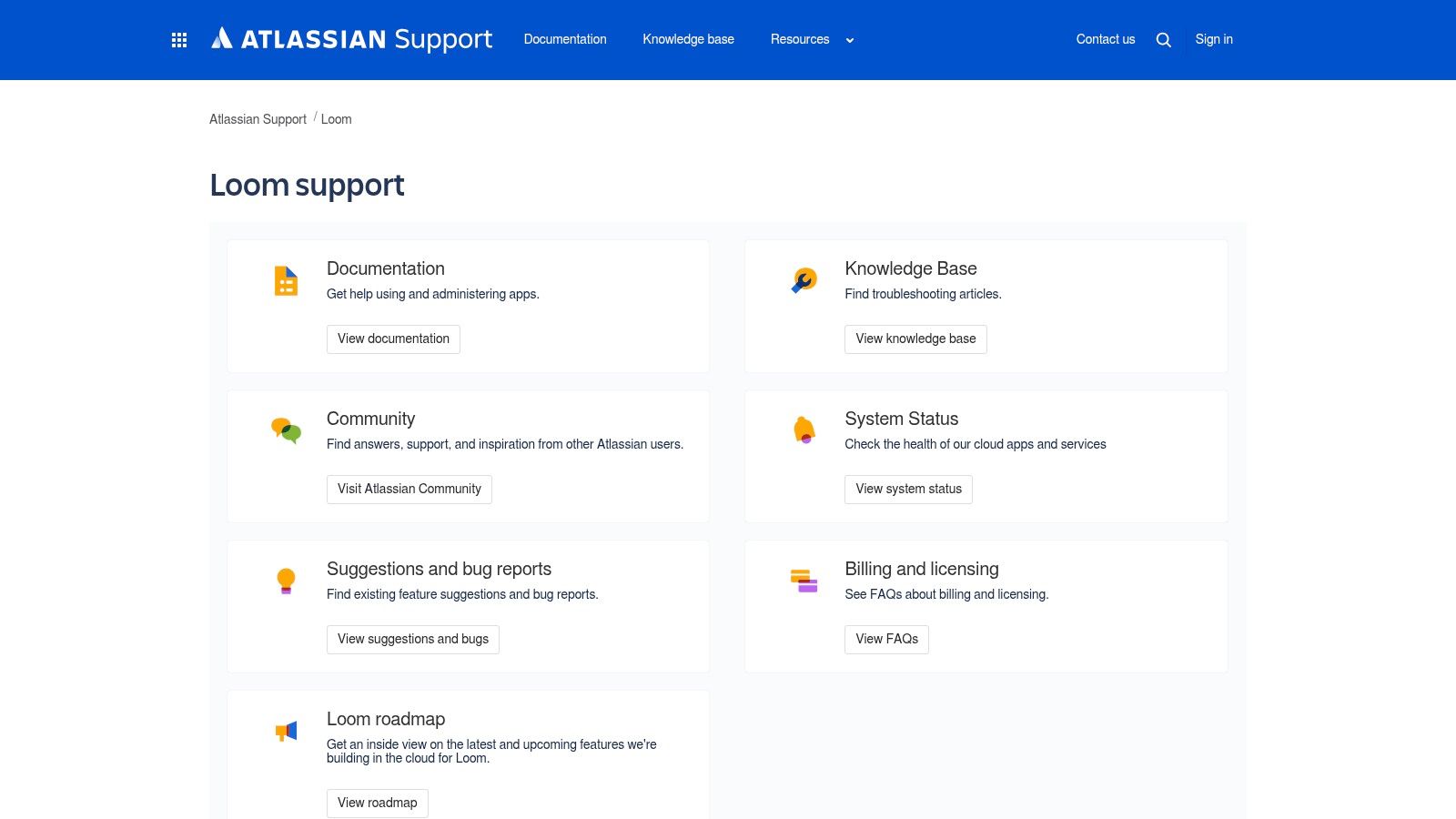1456x819 pixels.
Task: Click 'Find answers, support, and inspiration' description
Action: 505,444
